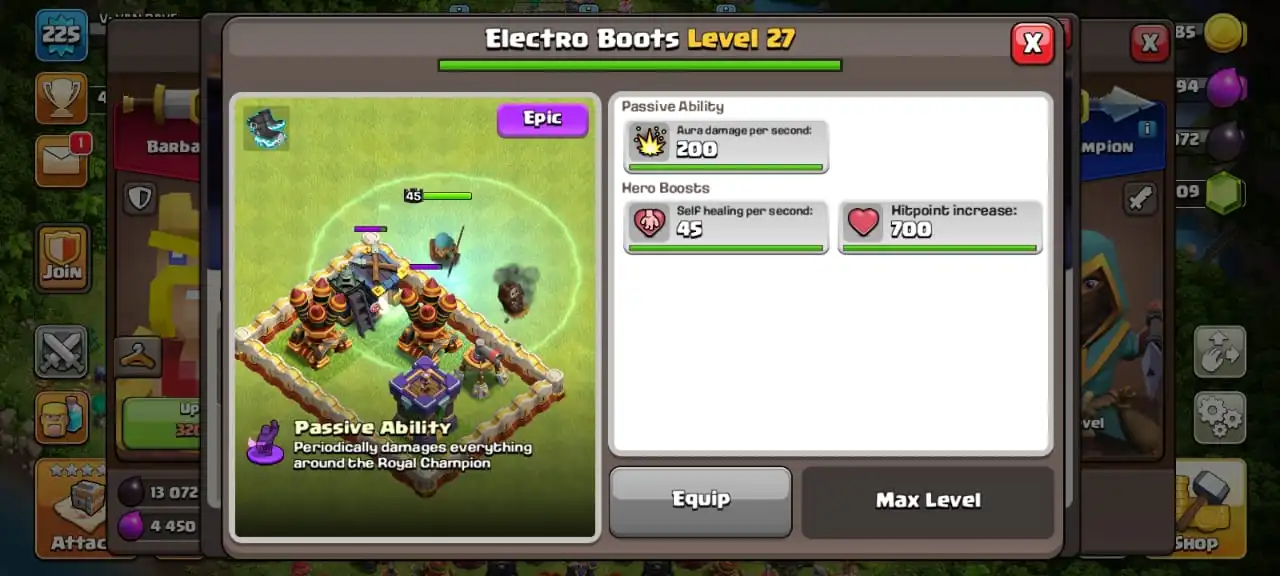Open the mail inbox with notification
The image size is (1280, 576).
tap(63, 160)
